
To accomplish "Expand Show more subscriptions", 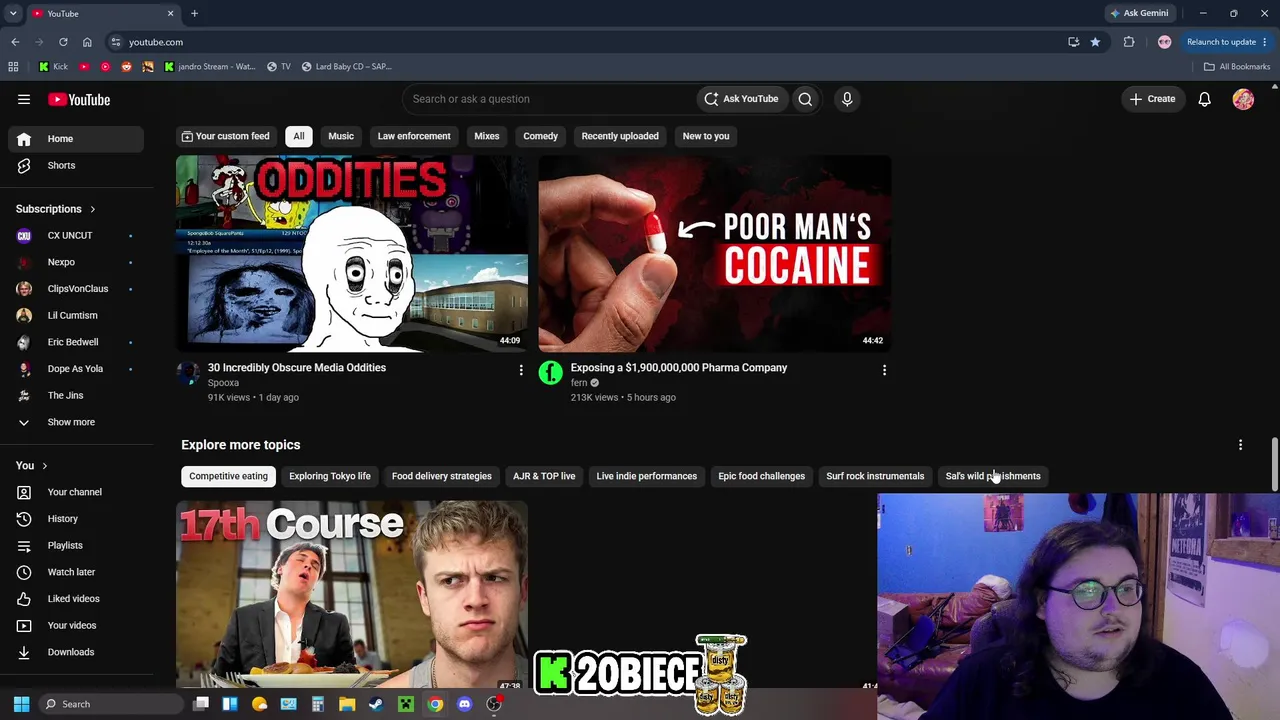I will (72, 422).
